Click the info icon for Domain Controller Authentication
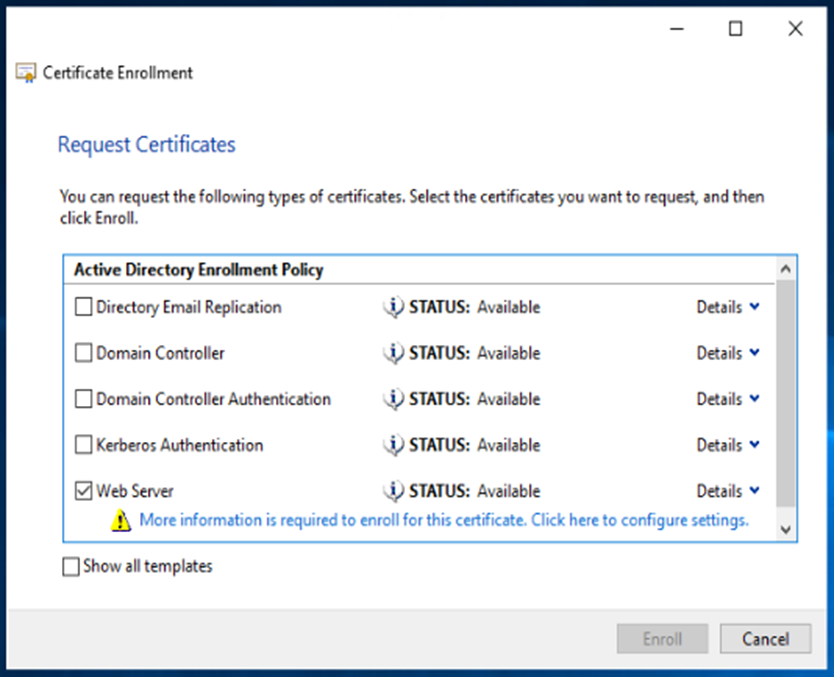Screen dimensions: 834x677 pos(393,399)
